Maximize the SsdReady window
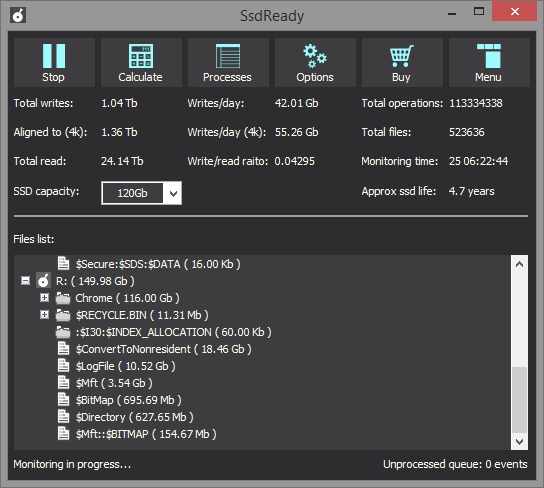This screenshot has width=544, height=488. tap(479, 12)
